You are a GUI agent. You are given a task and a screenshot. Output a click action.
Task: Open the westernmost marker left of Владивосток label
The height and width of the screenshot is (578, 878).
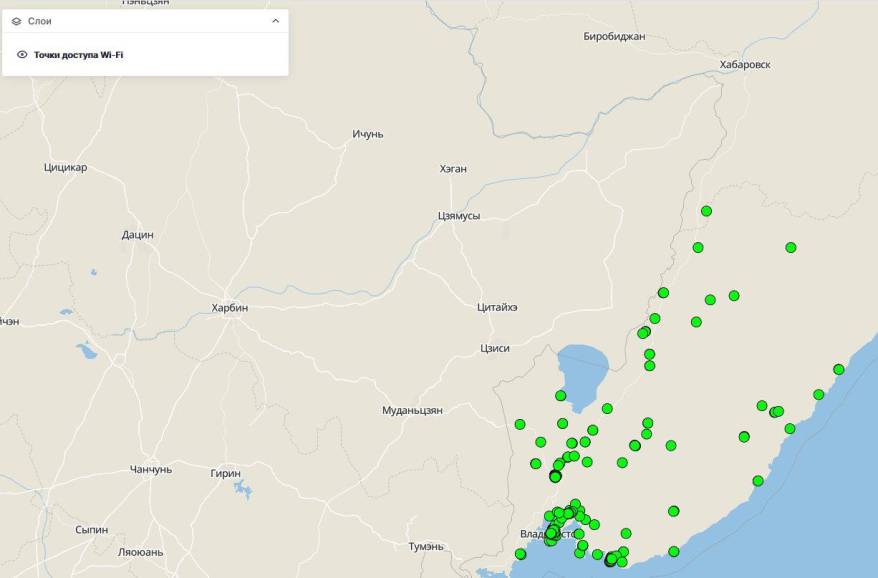(520, 554)
